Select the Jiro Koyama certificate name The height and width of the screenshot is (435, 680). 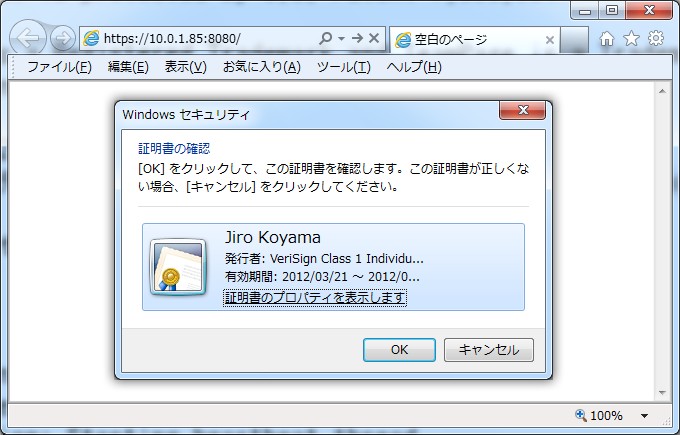coord(273,238)
